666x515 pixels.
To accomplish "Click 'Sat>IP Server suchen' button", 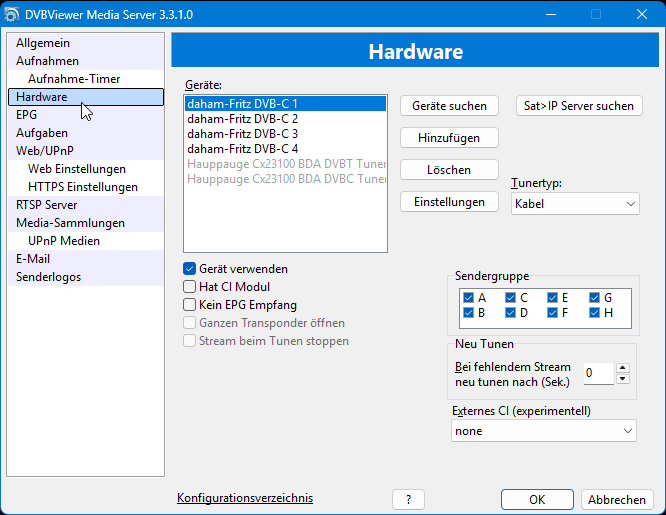I will (579, 106).
